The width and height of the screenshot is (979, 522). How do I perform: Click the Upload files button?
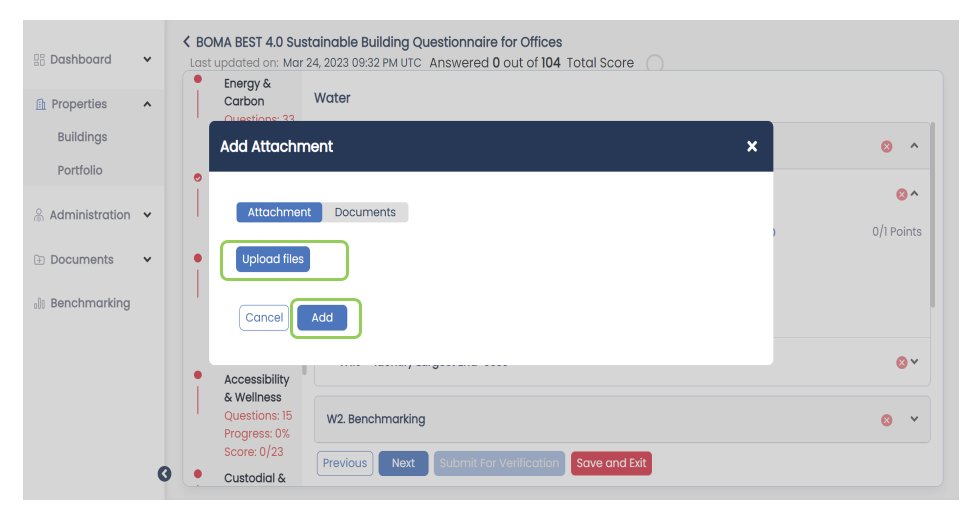[273, 259]
